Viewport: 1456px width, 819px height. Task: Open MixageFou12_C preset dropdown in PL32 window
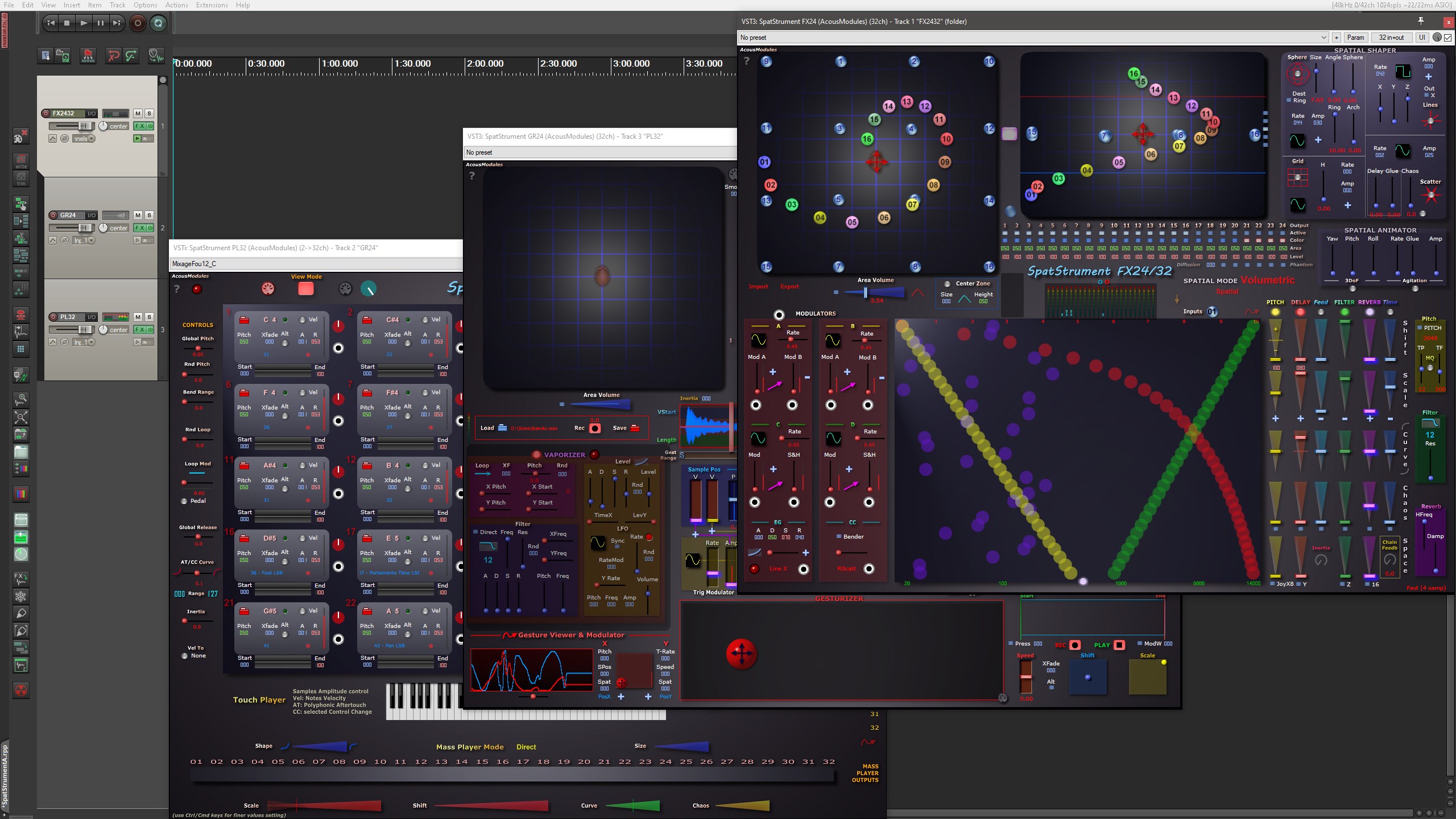tap(316, 263)
